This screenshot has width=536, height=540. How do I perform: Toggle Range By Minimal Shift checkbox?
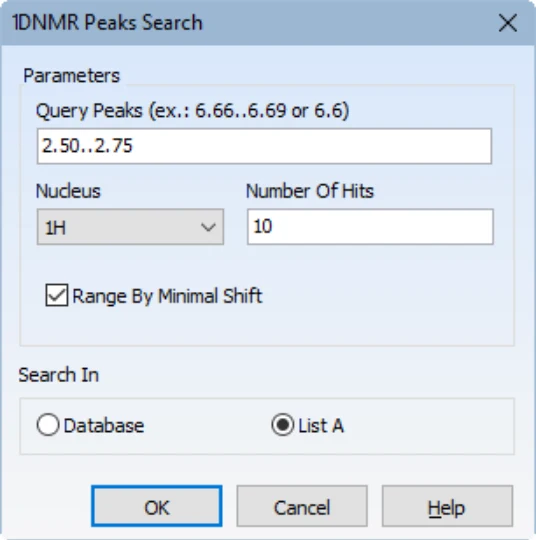coord(56,295)
